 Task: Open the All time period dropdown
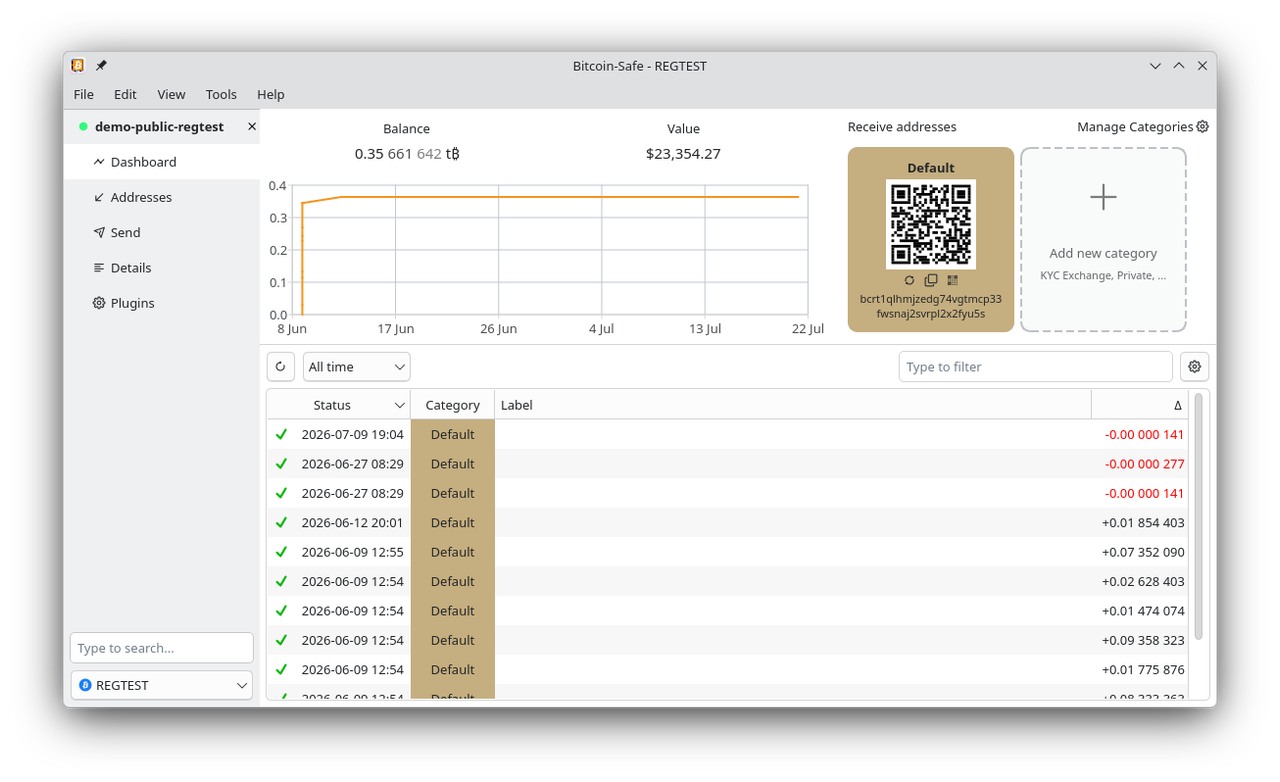click(357, 367)
